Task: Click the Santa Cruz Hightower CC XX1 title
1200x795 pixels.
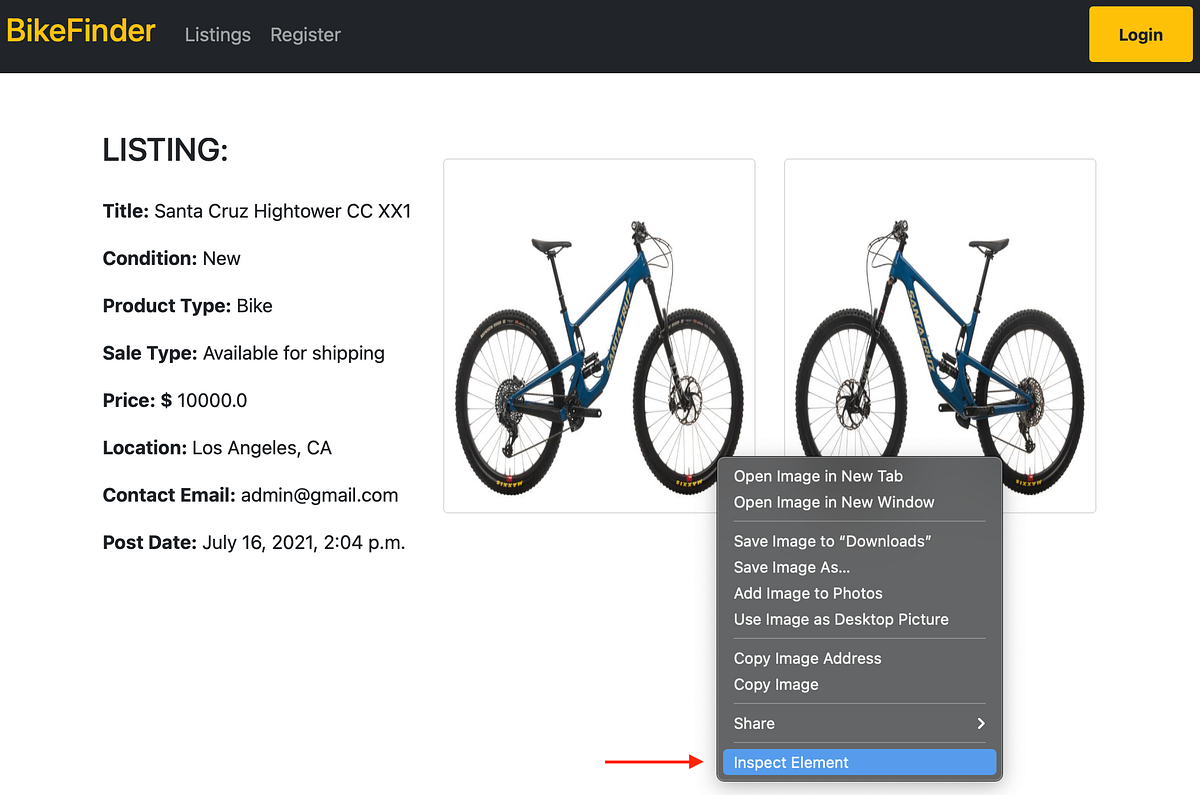Action: 282,211
